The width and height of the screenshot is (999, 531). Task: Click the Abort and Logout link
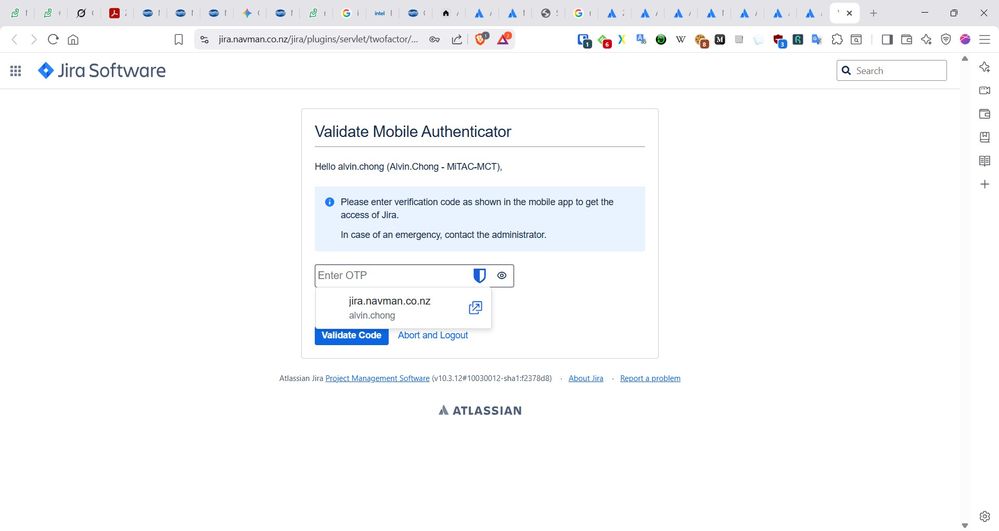pos(433,335)
